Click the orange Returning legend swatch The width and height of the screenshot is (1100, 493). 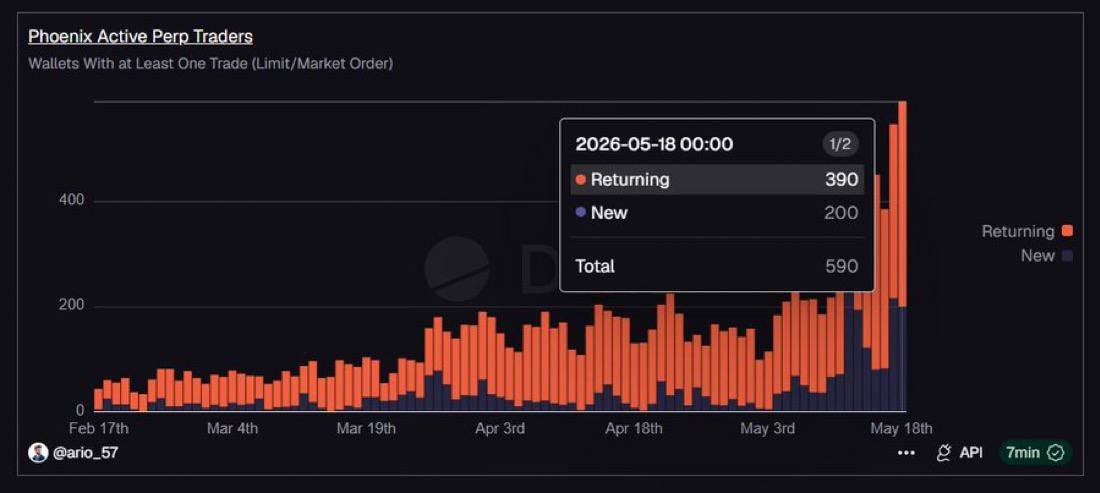1068,231
